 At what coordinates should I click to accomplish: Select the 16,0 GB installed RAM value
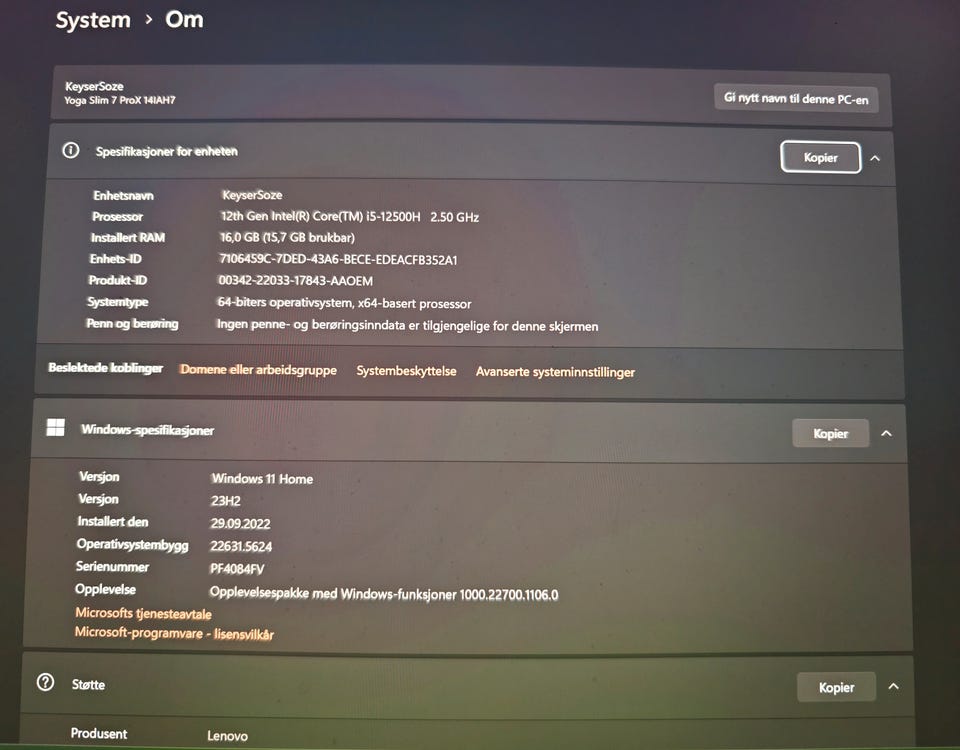(287, 238)
